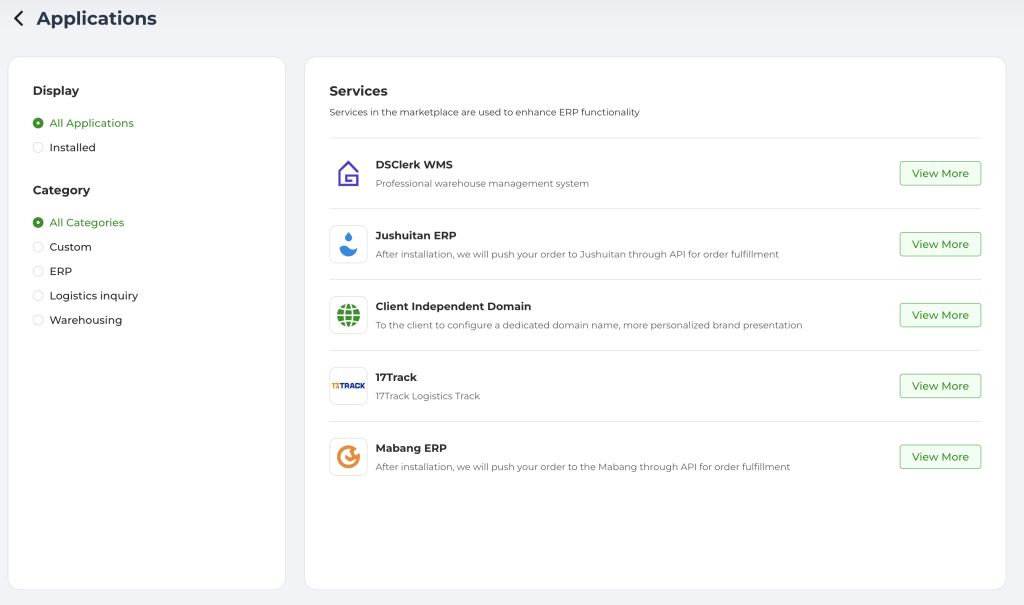This screenshot has width=1024, height=605.
Task: Click the 17Track logo icon
Action: pyautogui.click(x=348, y=386)
